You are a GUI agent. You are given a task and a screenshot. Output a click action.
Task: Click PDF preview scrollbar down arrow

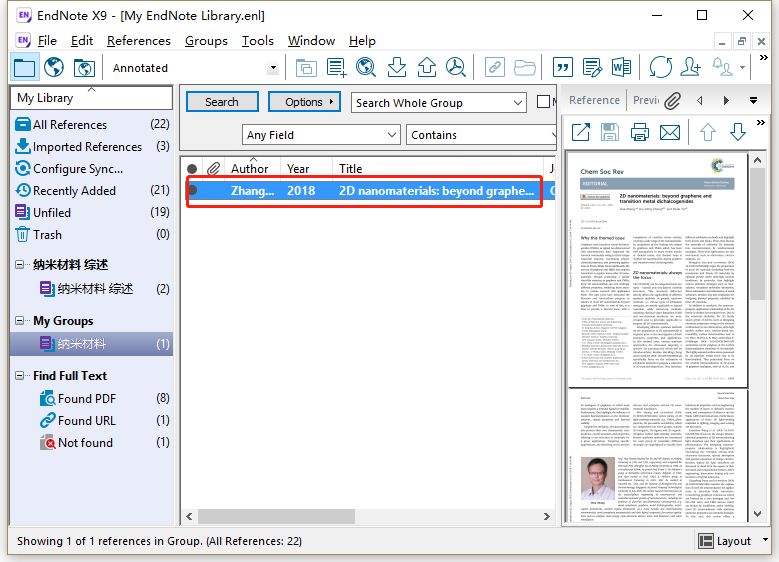coord(758,514)
